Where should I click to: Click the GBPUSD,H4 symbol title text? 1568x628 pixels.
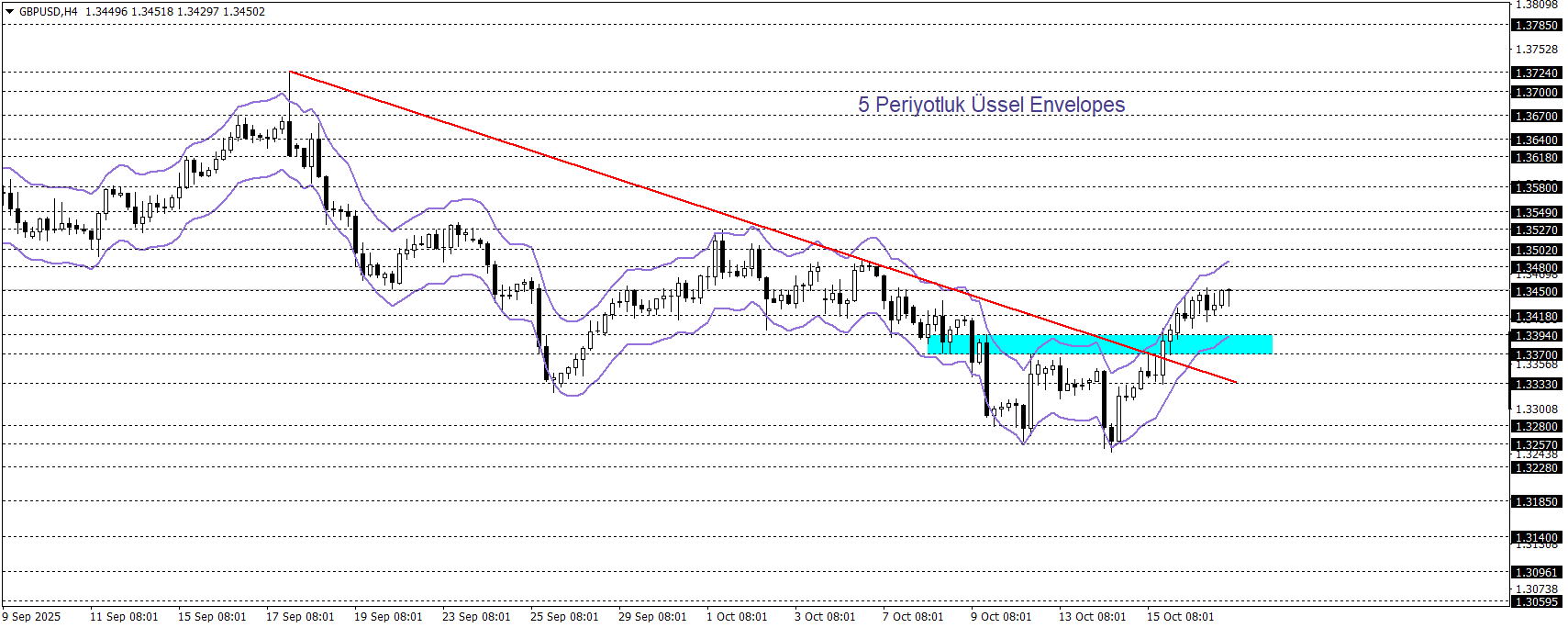[48, 12]
